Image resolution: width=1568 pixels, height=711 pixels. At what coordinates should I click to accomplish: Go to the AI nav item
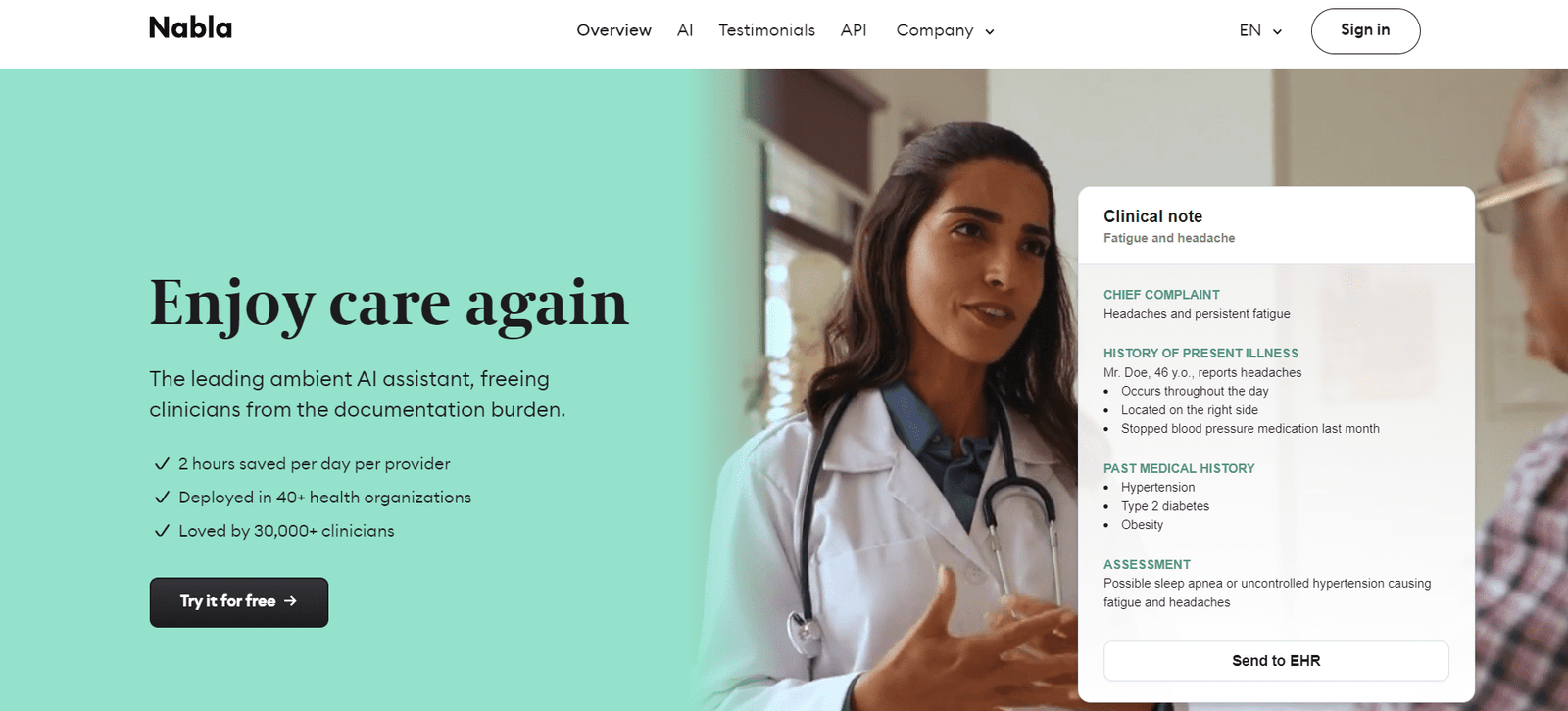pyautogui.click(x=685, y=30)
